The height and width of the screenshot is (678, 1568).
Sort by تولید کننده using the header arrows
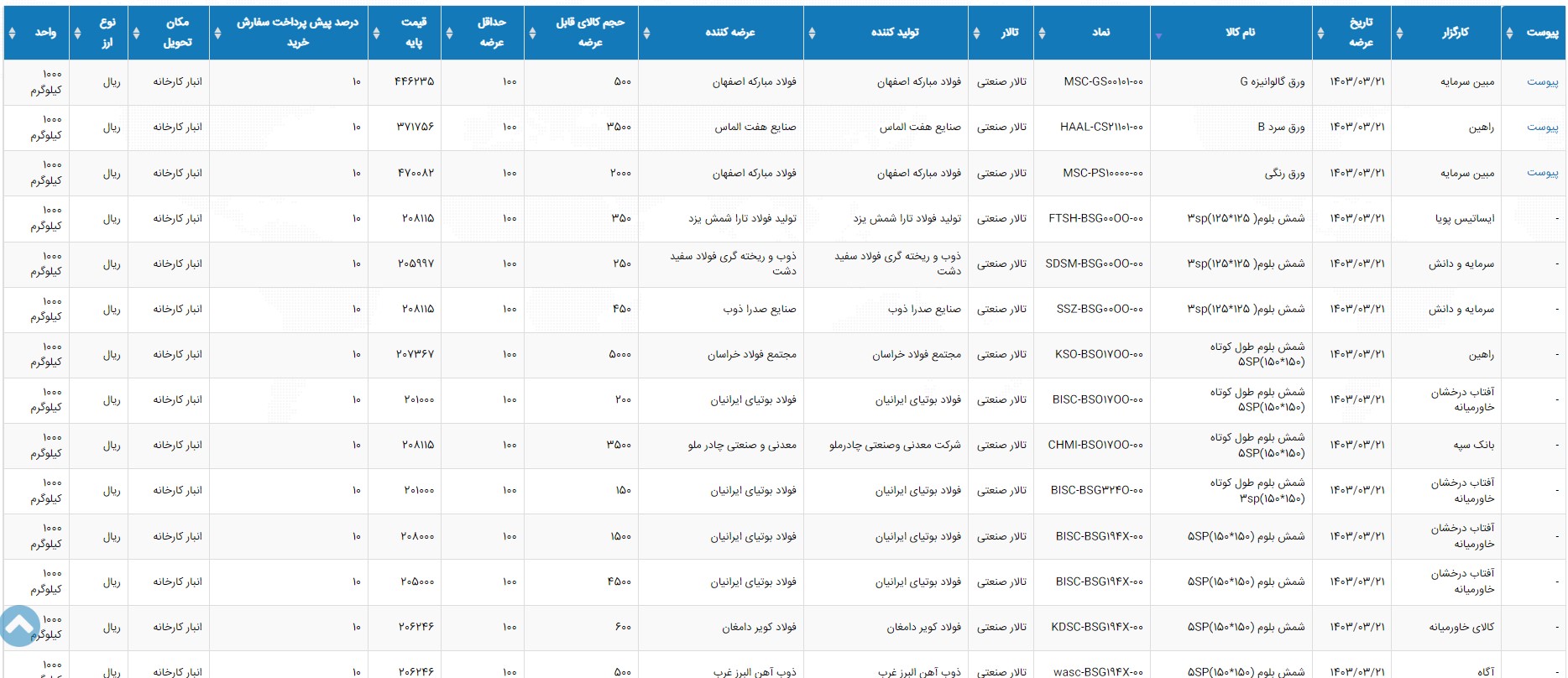(812, 33)
